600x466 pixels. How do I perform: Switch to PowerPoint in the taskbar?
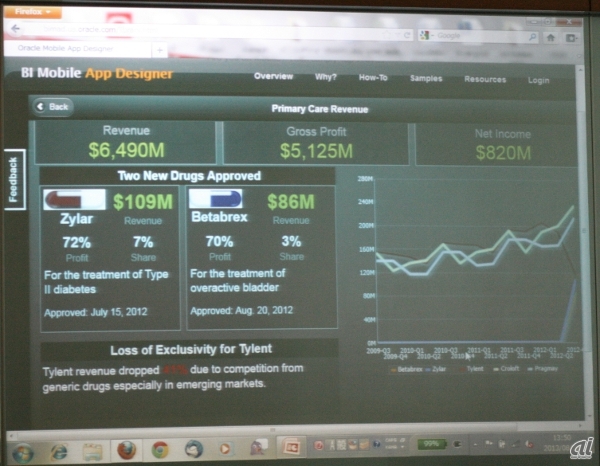click(290, 446)
